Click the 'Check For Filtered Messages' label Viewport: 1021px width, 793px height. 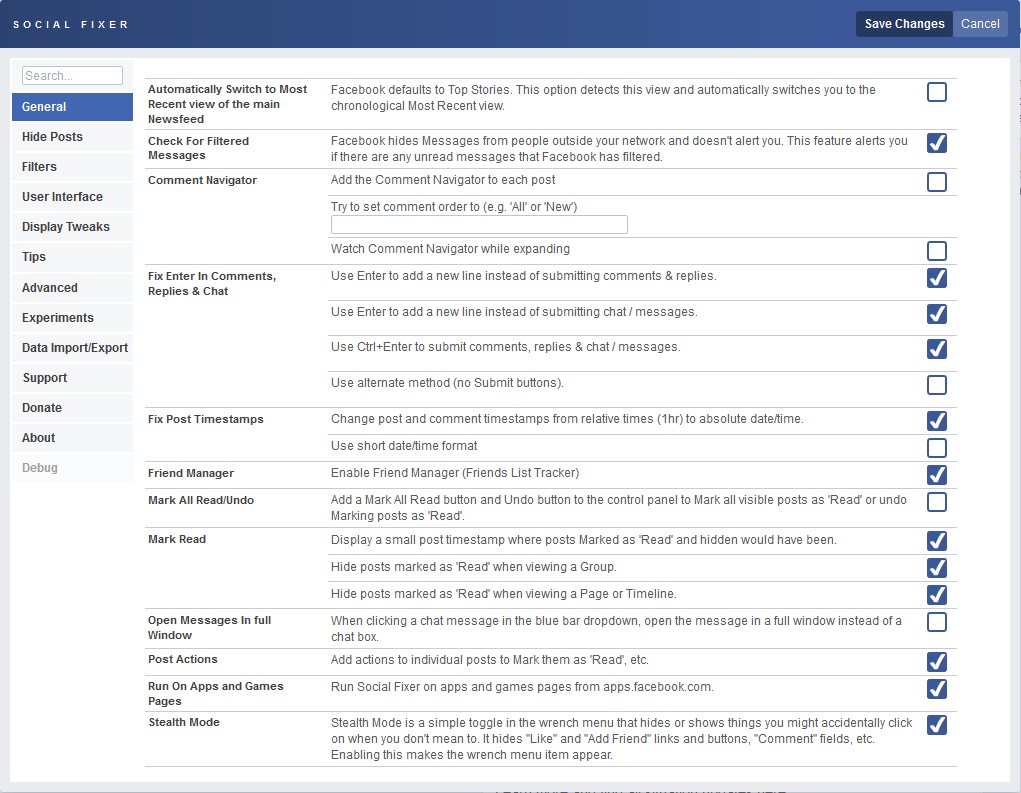pos(199,148)
